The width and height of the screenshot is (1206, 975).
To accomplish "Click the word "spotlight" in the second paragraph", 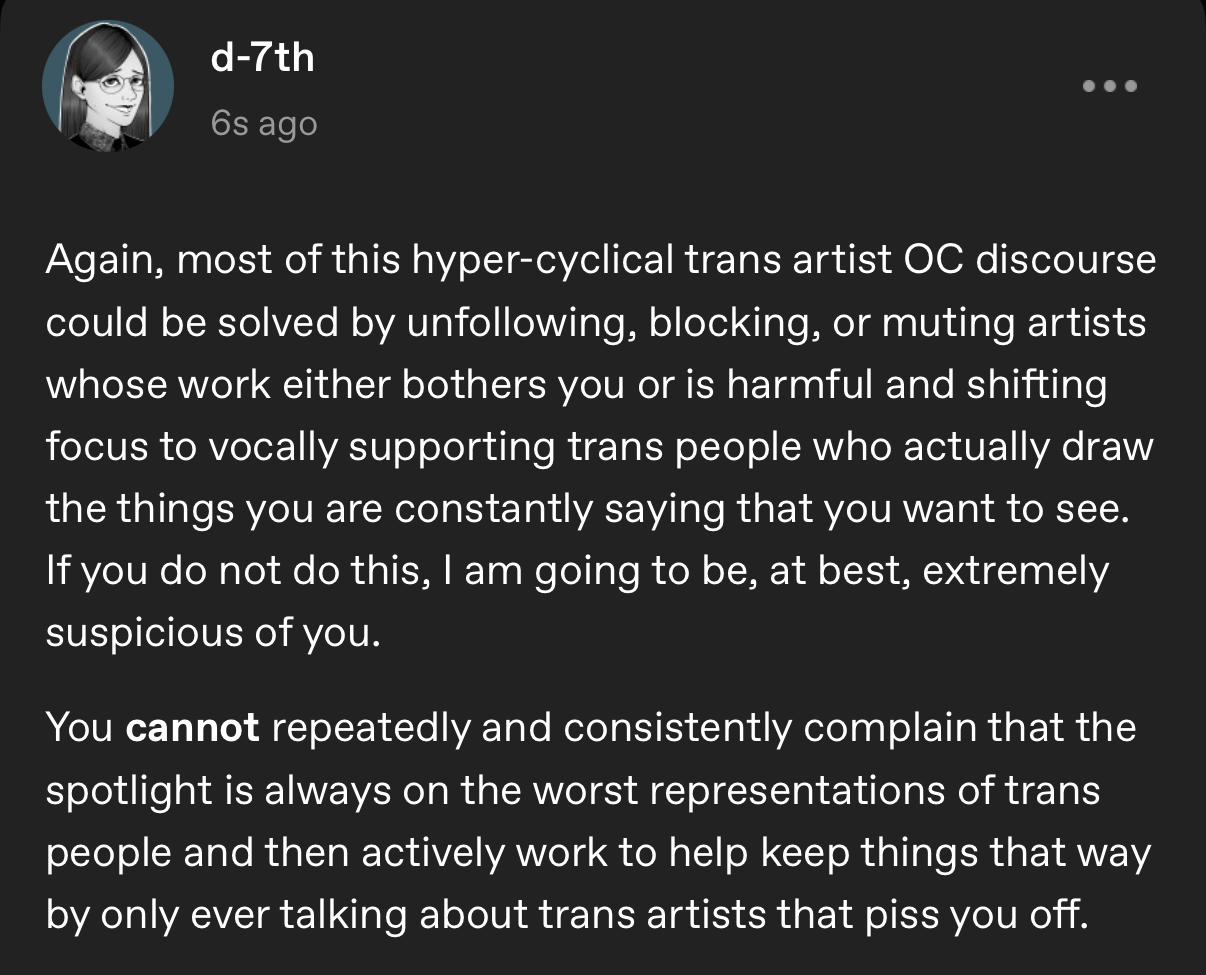I will [130, 791].
